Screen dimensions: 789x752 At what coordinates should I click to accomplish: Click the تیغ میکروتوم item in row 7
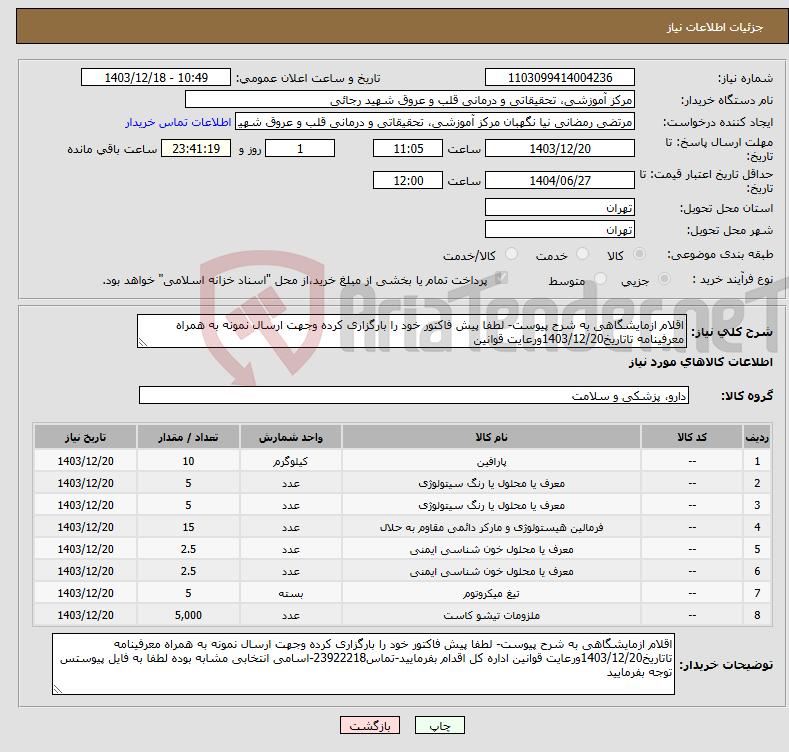tap(491, 593)
